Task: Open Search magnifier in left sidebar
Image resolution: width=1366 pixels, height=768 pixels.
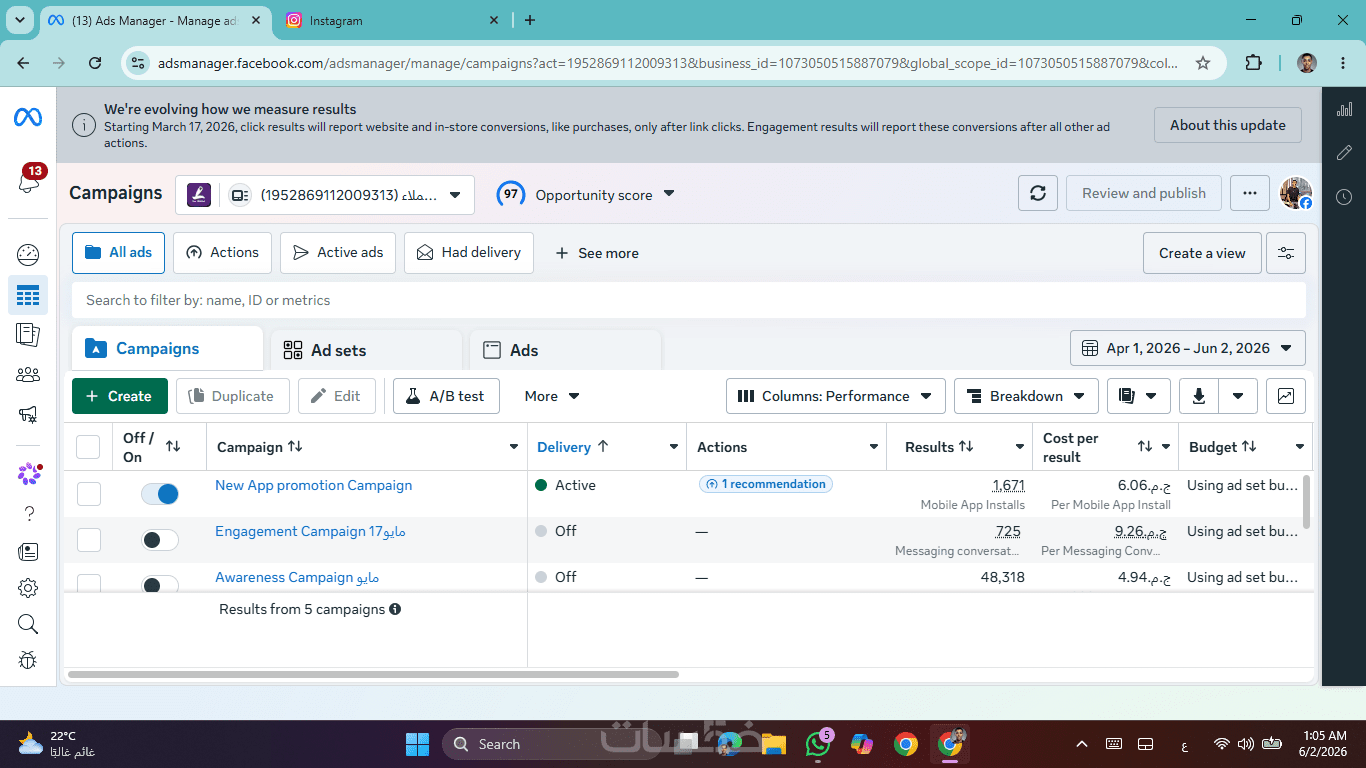Action: pyautogui.click(x=28, y=624)
